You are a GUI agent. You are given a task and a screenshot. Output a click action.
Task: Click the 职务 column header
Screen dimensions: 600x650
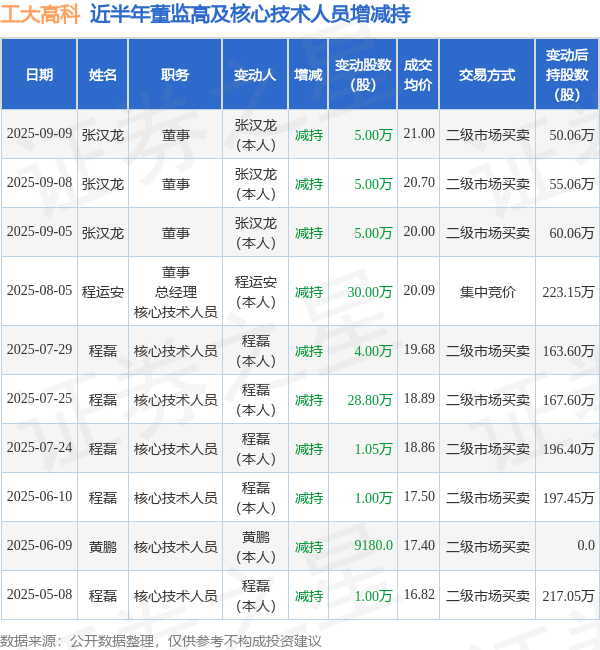click(175, 75)
